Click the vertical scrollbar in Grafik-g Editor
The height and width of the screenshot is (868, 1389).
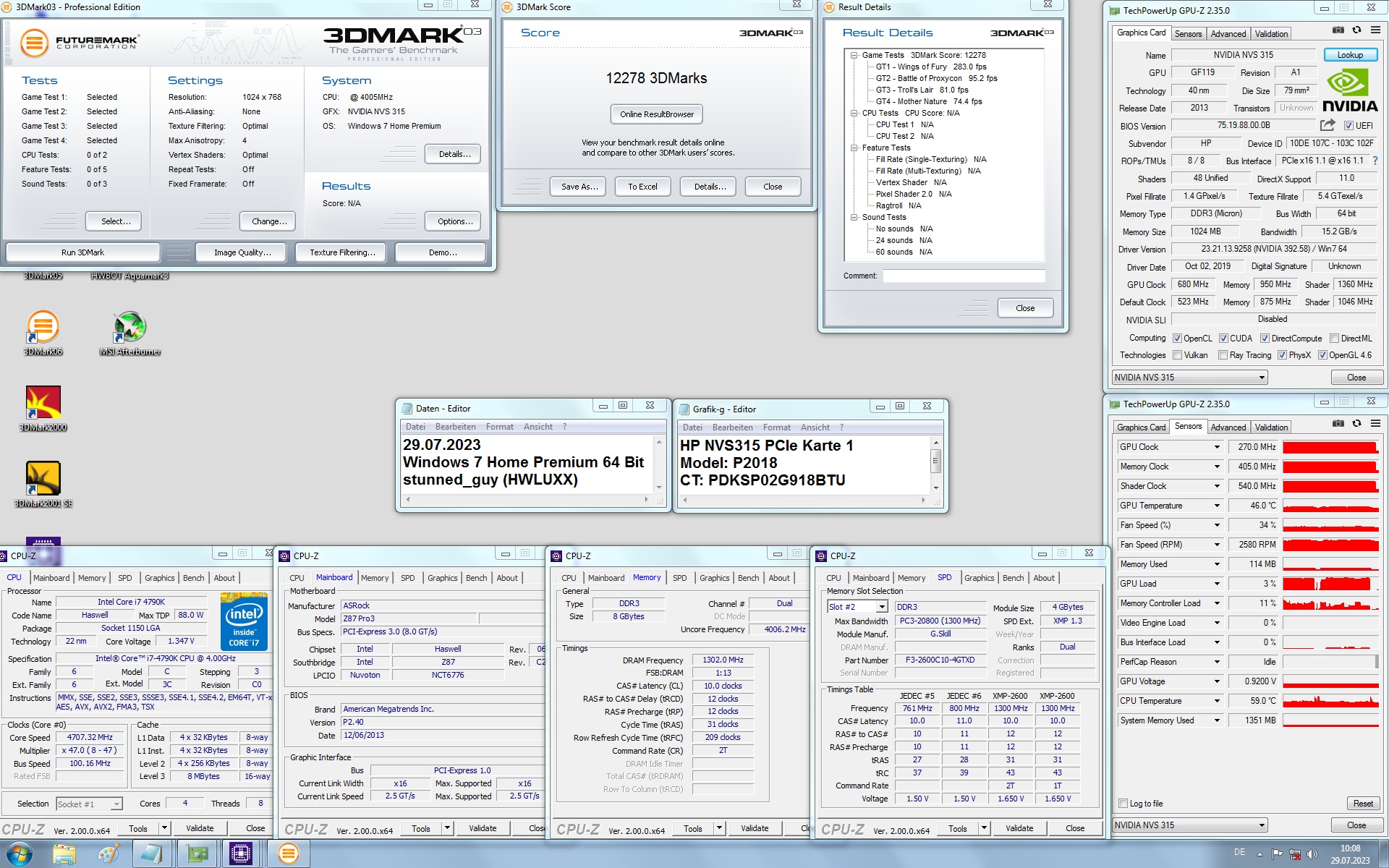935,464
